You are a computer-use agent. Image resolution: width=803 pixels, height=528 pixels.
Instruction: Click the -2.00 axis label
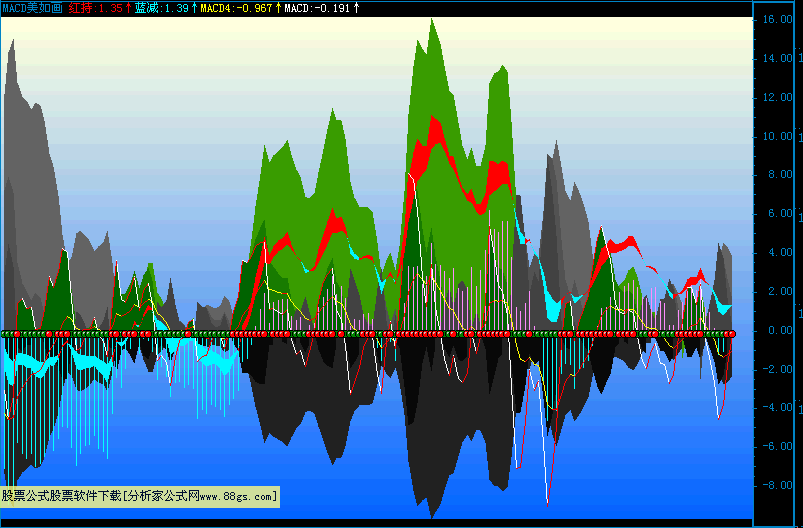pos(777,369)
